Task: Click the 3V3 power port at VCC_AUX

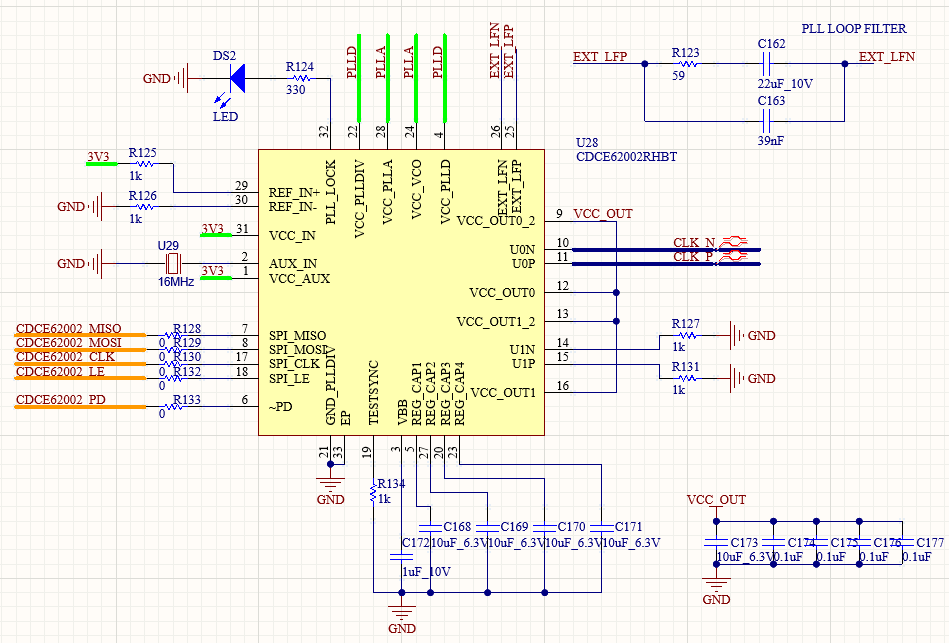Action: pyautogui.click(x=215, y=271)
